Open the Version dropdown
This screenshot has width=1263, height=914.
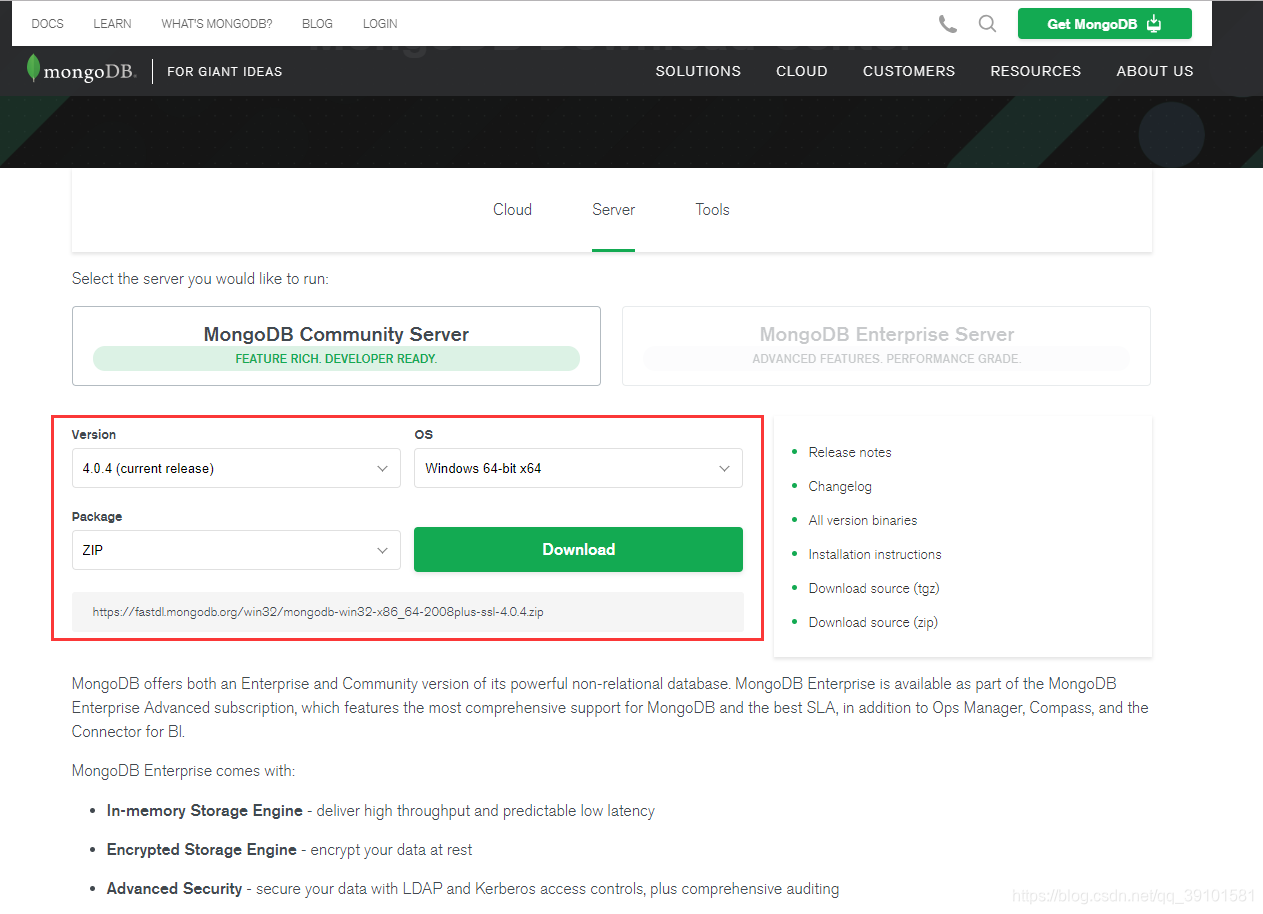click(x=236, y=468)
